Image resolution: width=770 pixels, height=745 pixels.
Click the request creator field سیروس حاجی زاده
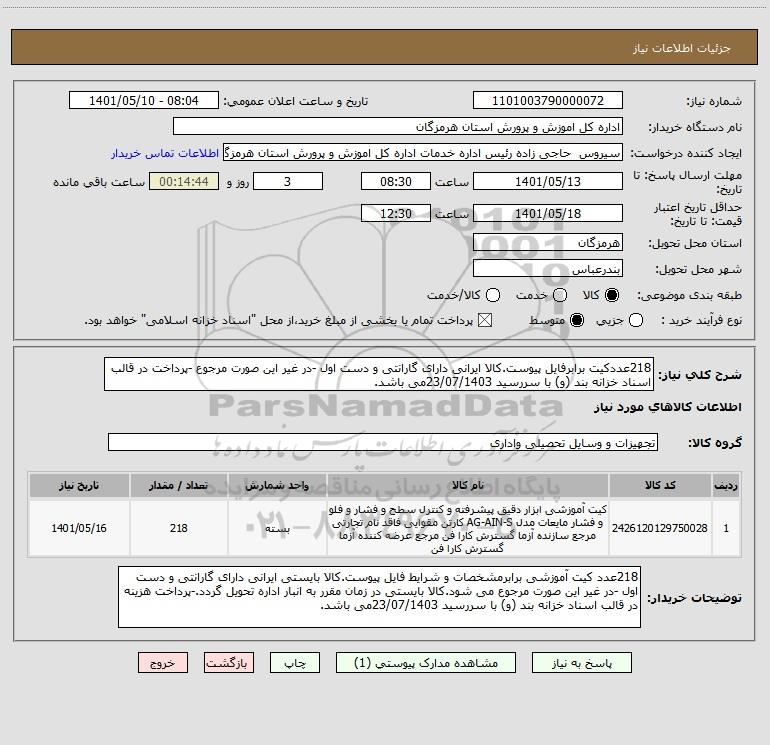[x=423, y=153]
